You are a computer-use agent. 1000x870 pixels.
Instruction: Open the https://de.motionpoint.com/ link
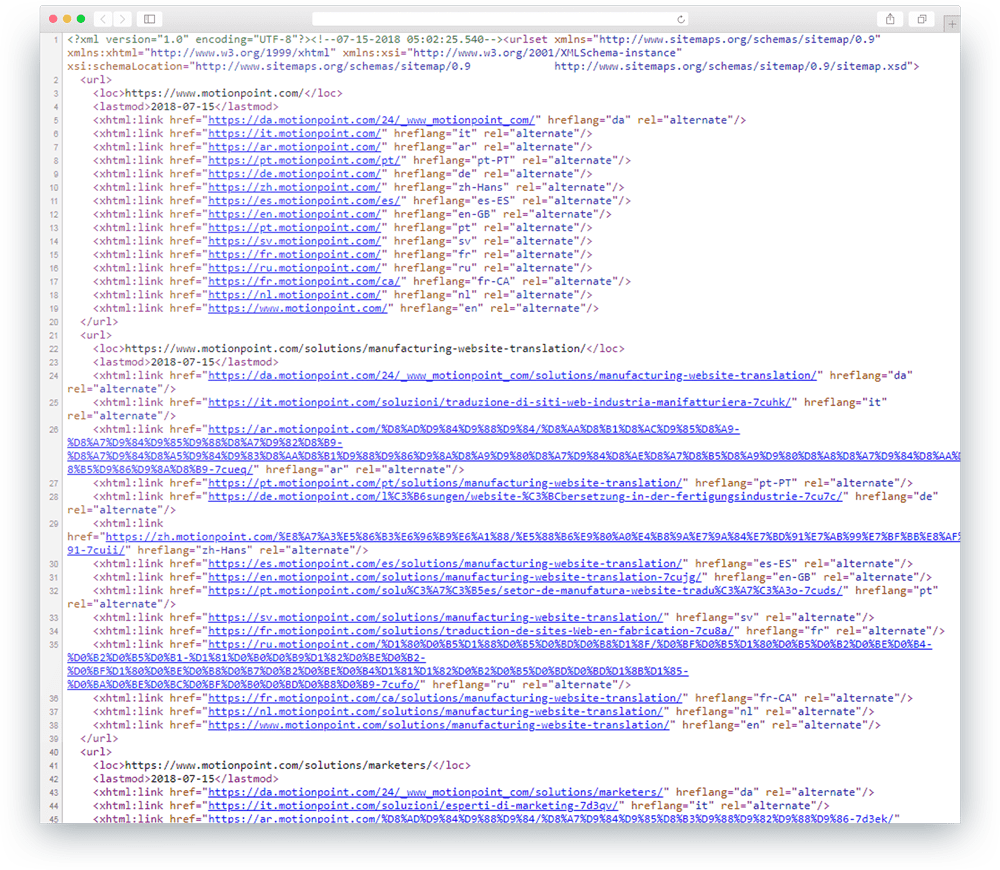pos(295,173)
